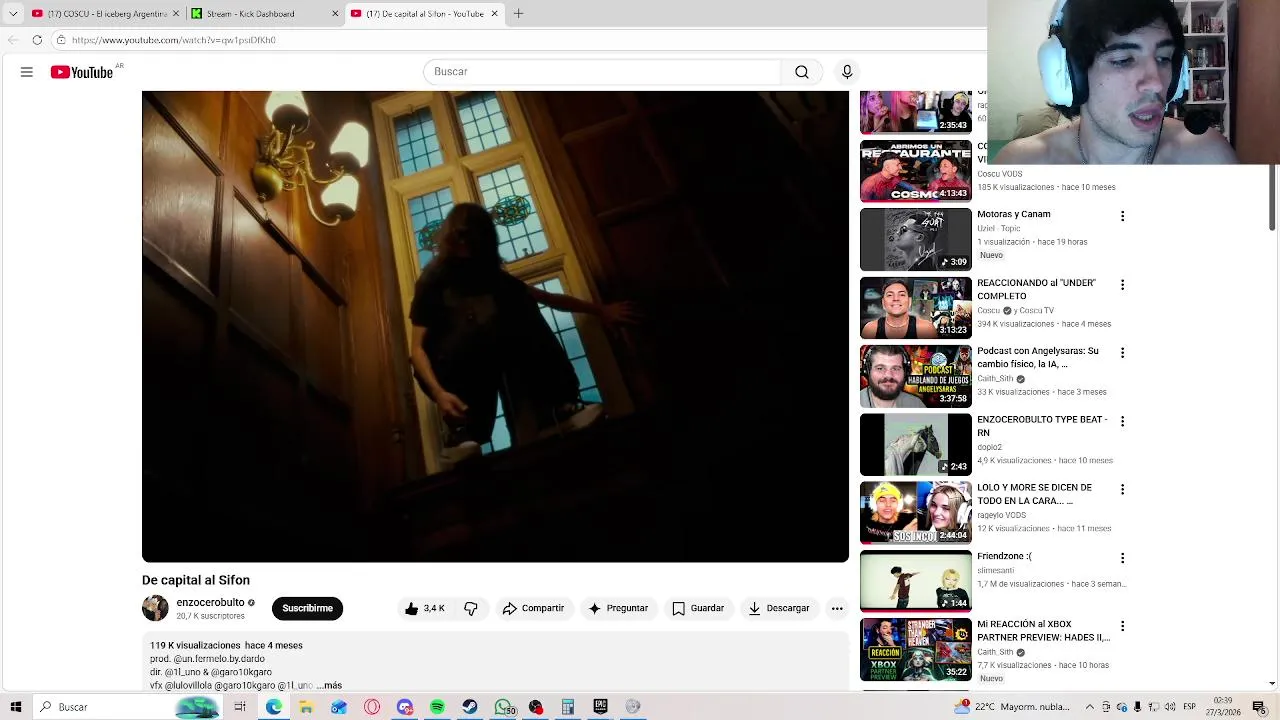Open Epic Games Launcher from the taskbar

coord(600,707)
